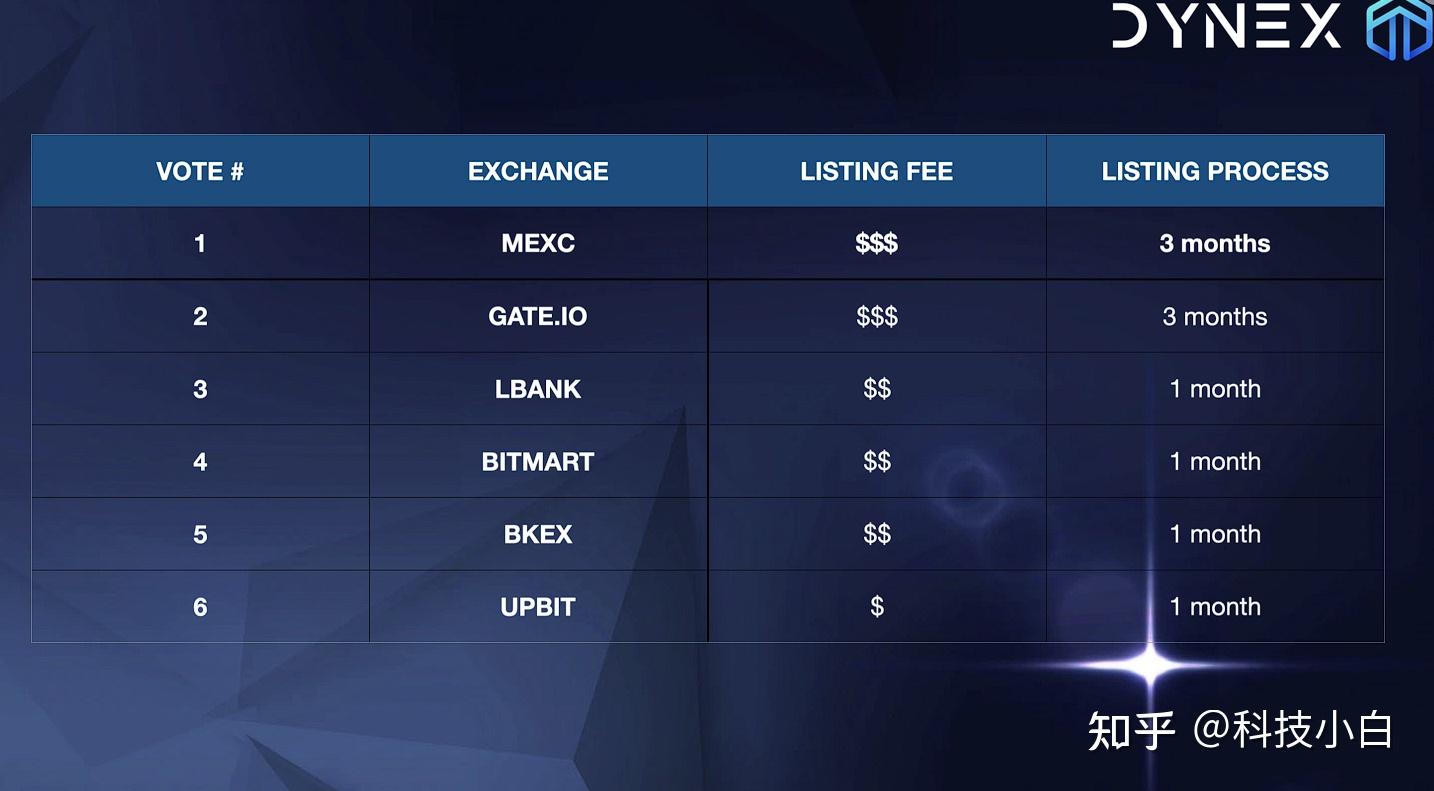Choose the BITMART exchange cell
The height and width of the screenshot is (791, 1434).
[538, 461]
